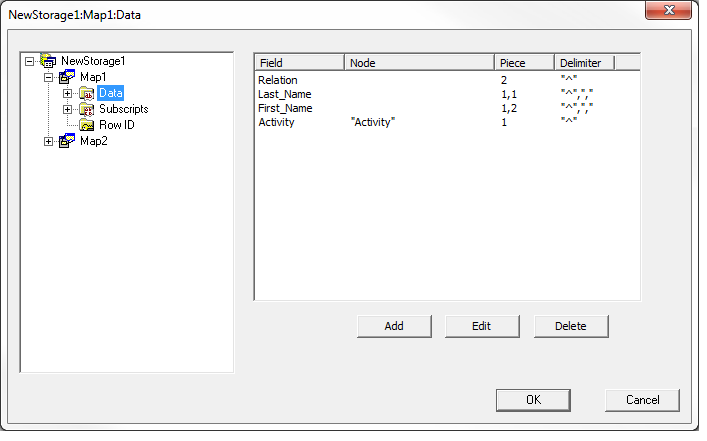
Task: Click the Map2 folder icon
Action: 67,141
